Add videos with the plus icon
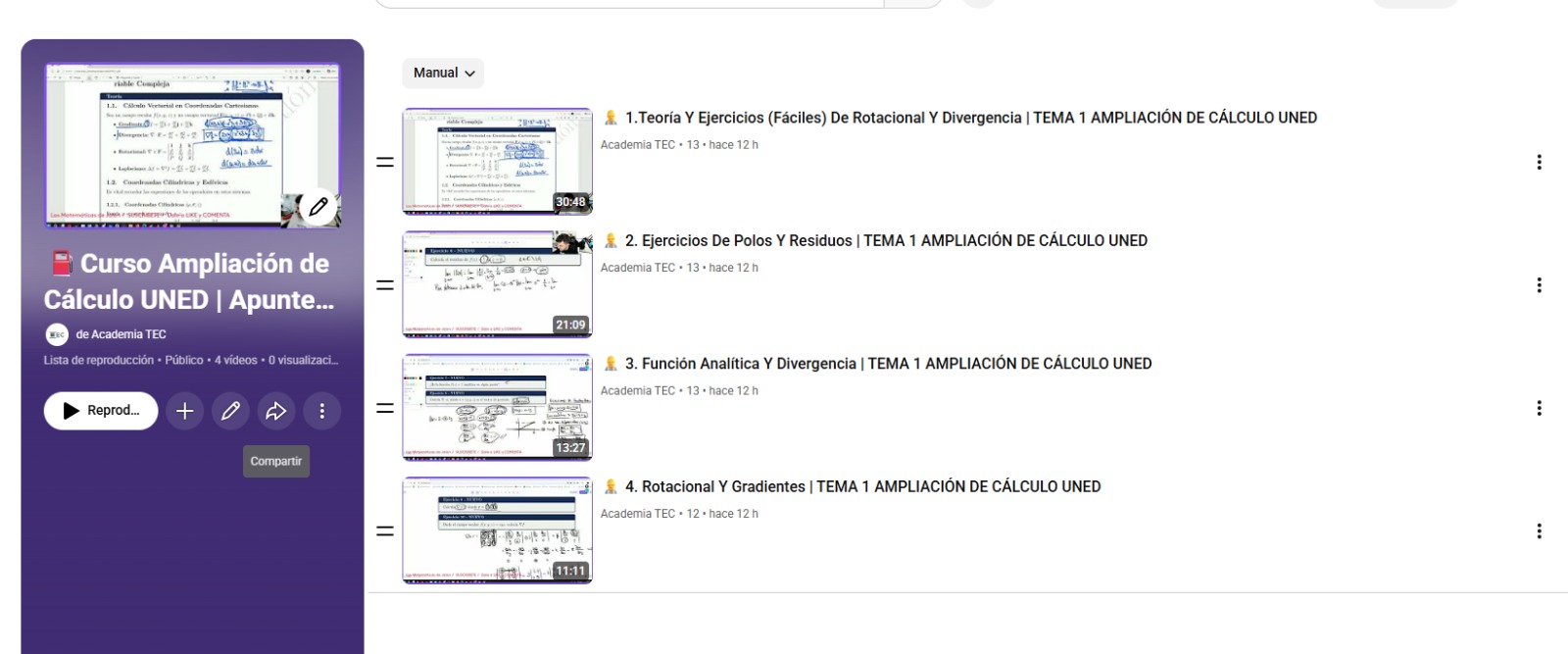 184,411
